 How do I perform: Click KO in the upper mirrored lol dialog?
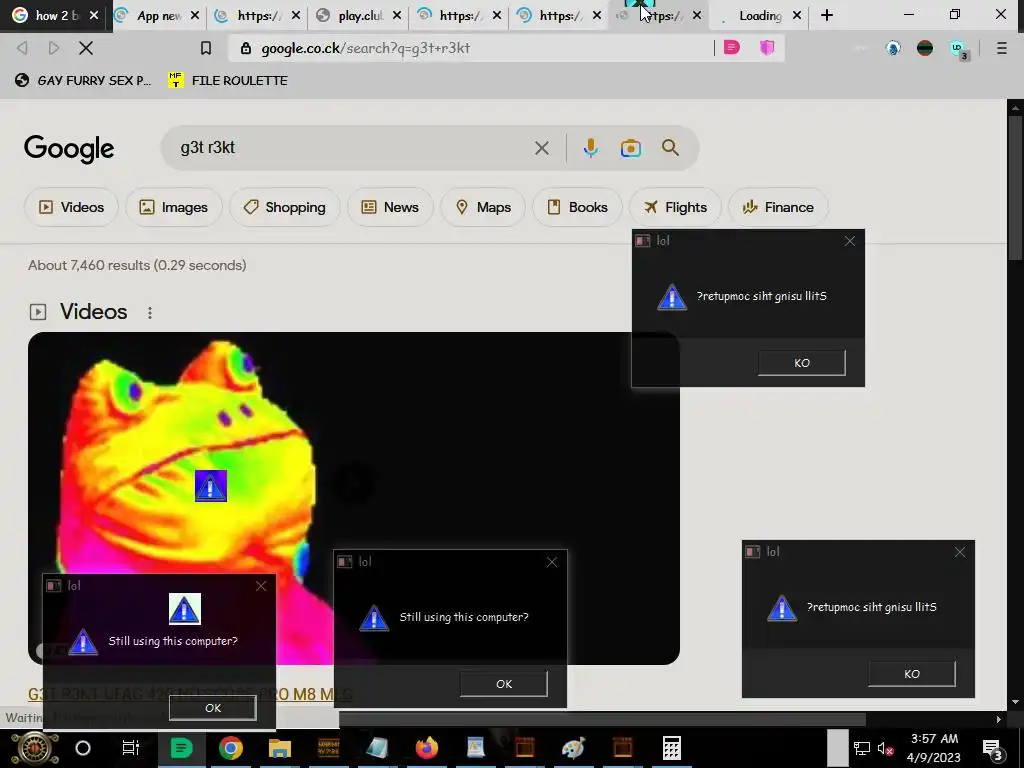click(x=801, y=363)
